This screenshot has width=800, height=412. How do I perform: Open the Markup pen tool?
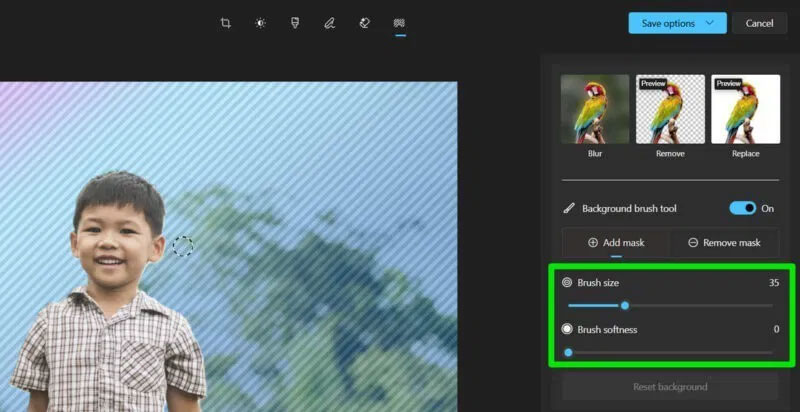tap(330, 23)
